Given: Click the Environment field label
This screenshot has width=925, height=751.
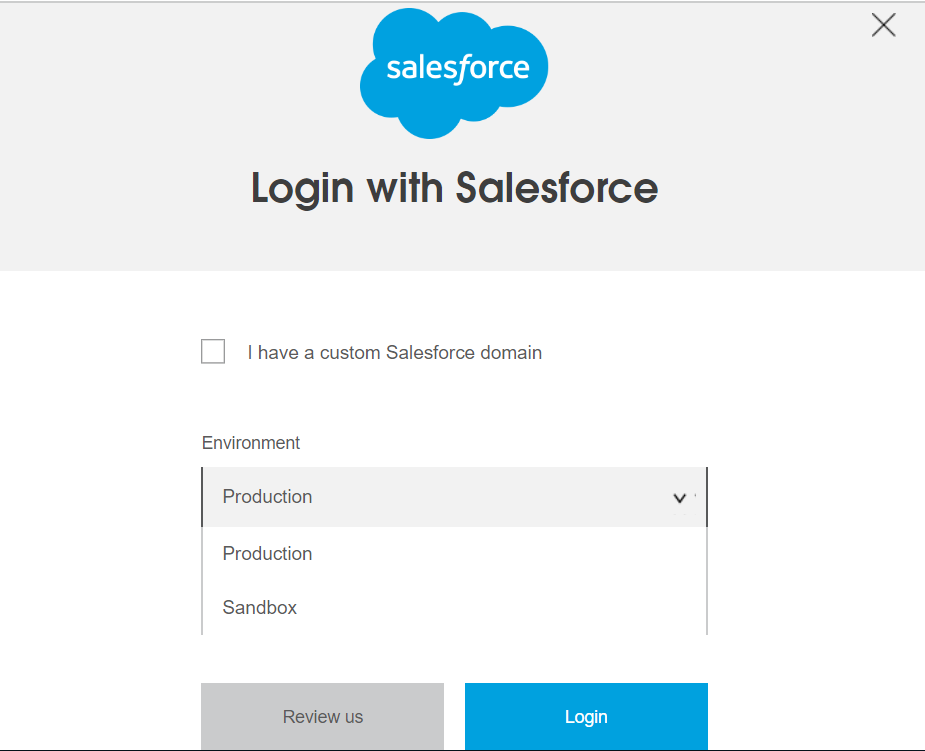Looking at the screenshot, I should pyautogui.click(x=251, y=442).
